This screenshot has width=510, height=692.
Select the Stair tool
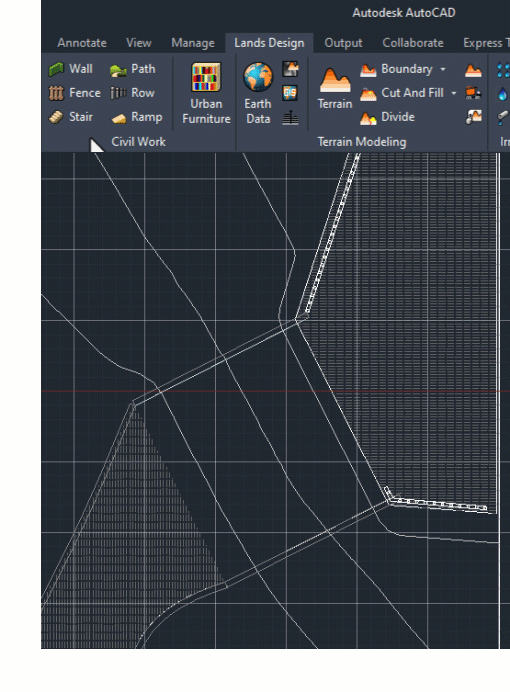pyautogui.click(x=71, y=117)
